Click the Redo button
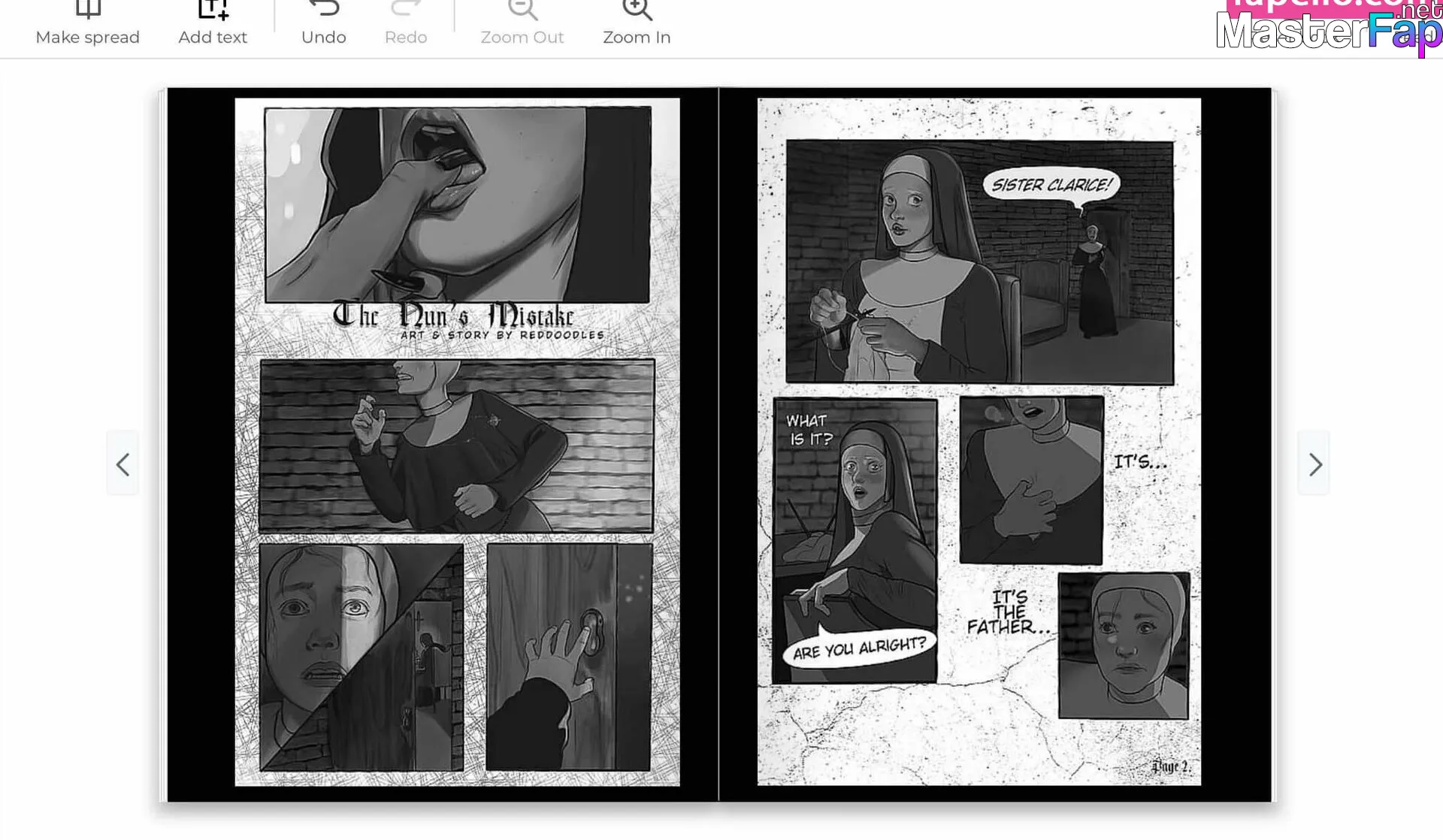Screen dimensions: 1443x840 coord(406,25)
